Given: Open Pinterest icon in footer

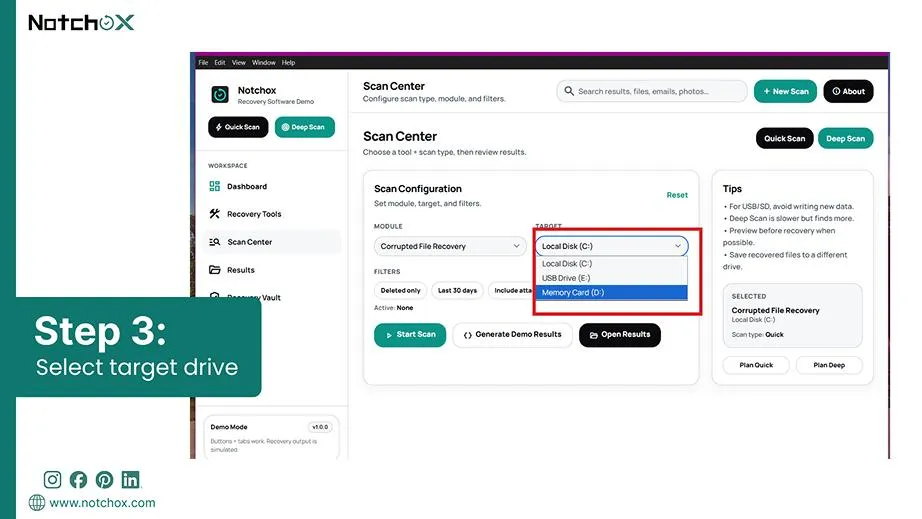Looking at the screenshot, I should tap(104, 480).
